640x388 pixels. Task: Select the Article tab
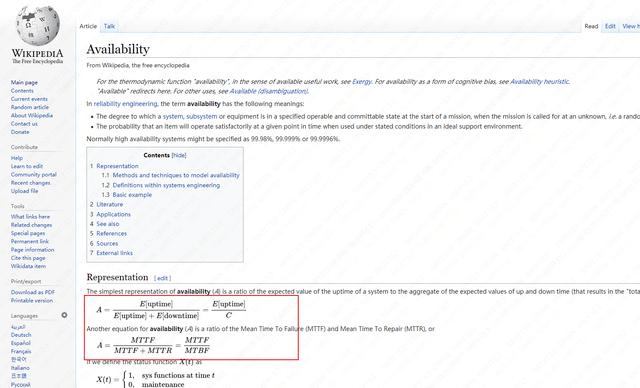(x=88, y=26)
